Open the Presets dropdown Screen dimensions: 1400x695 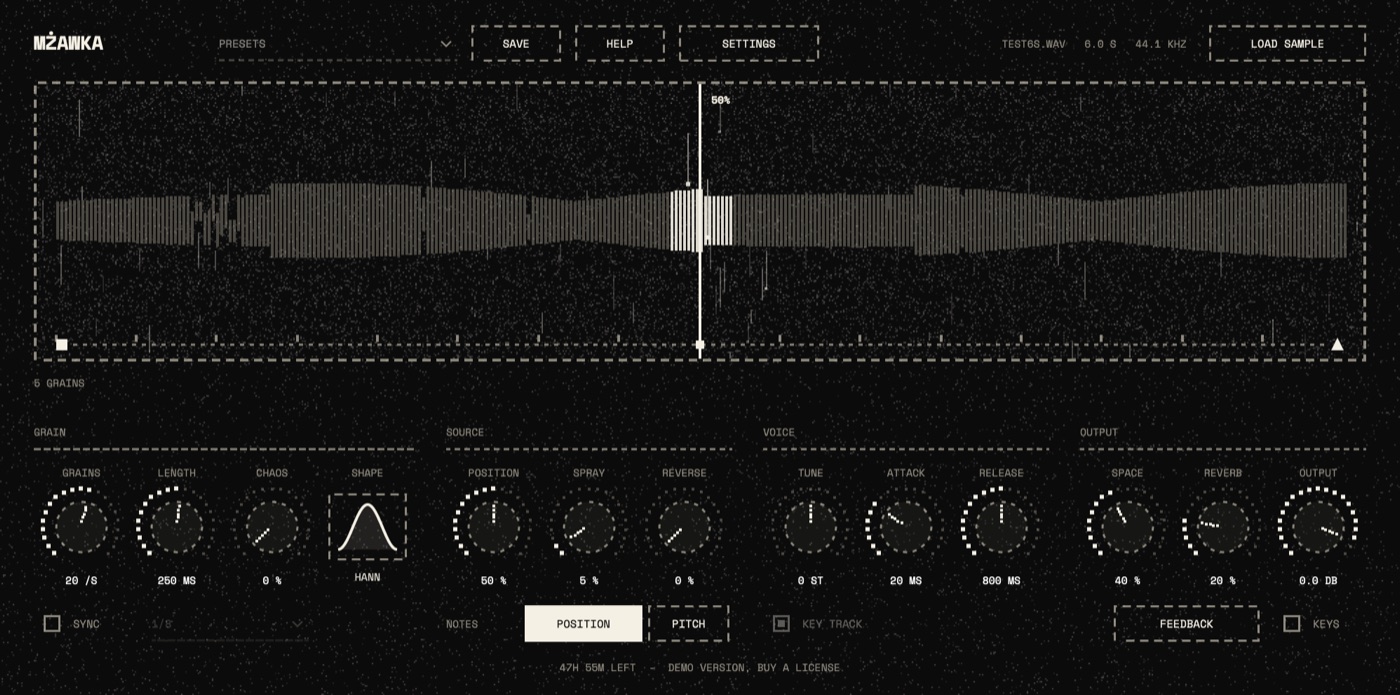coord(336,44)
